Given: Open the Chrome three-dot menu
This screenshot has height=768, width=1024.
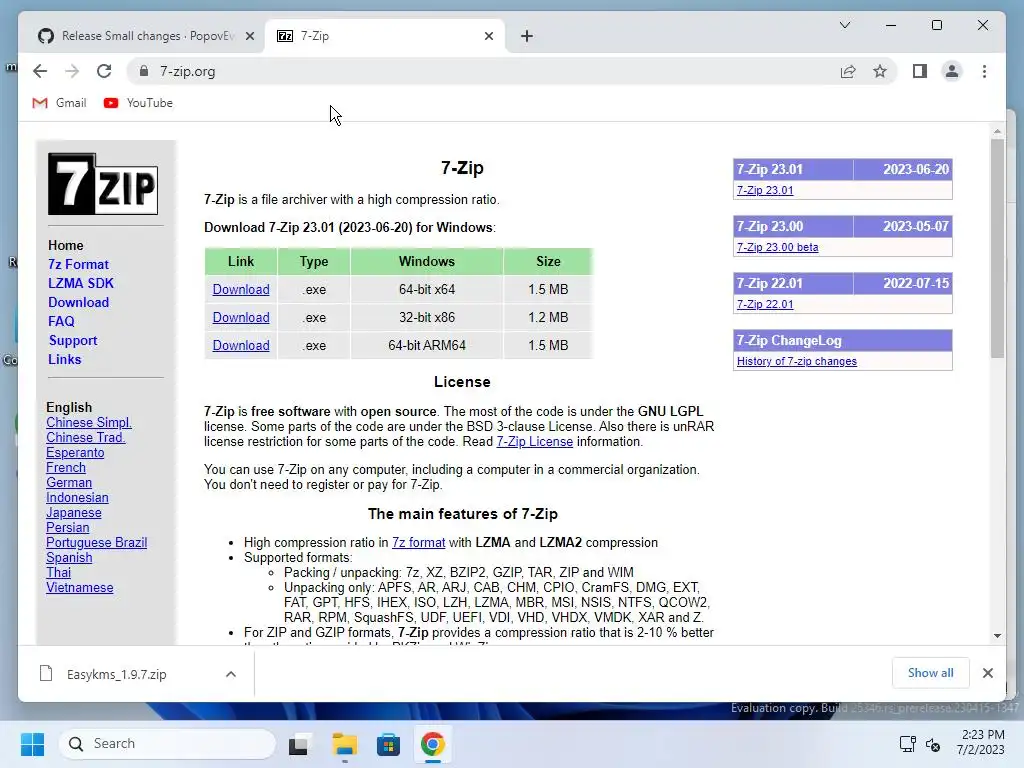Looking at the screenshot, I should pyautogui.click(x=984, y=71).
